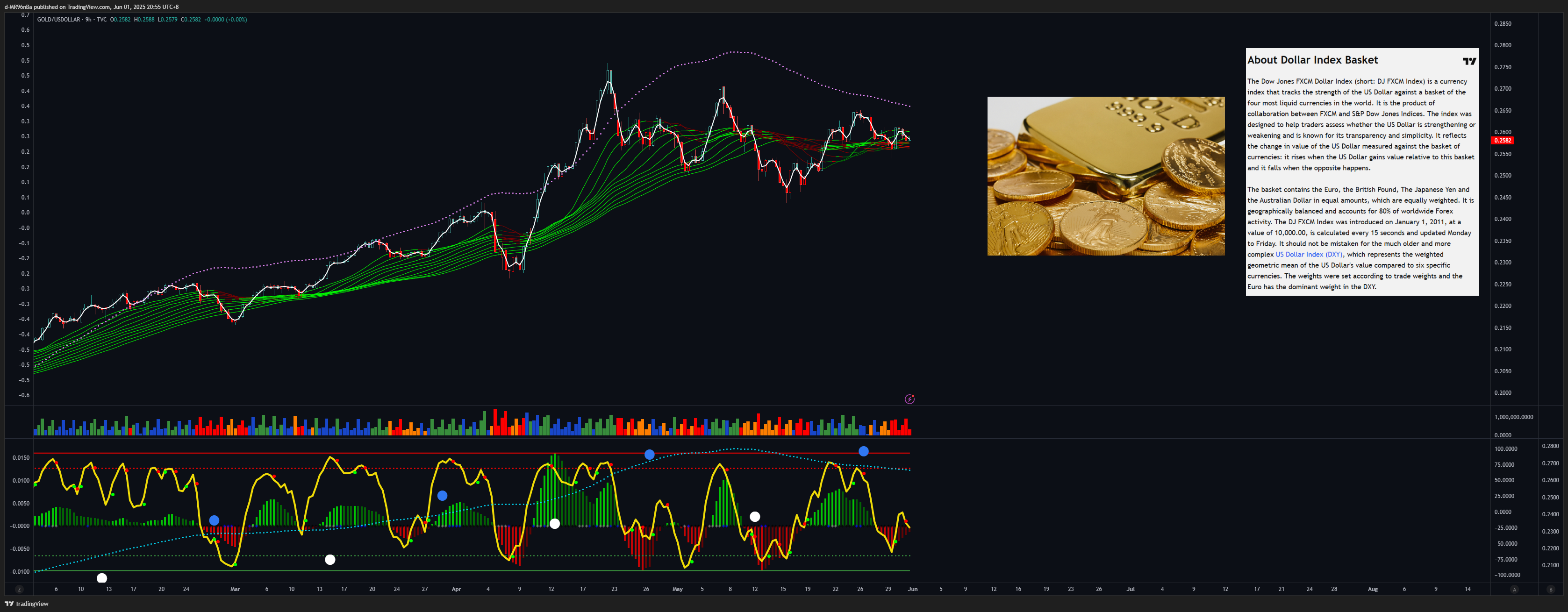The width and height of the screenshot is (1568, 612).
Task: Click the 0.0150 left oscillator axis label
Action: click(x=21, y=457)
